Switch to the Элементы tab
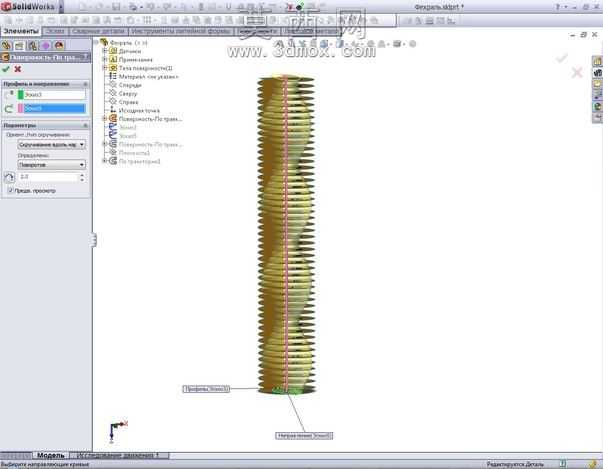 click(x=21, y=31)
